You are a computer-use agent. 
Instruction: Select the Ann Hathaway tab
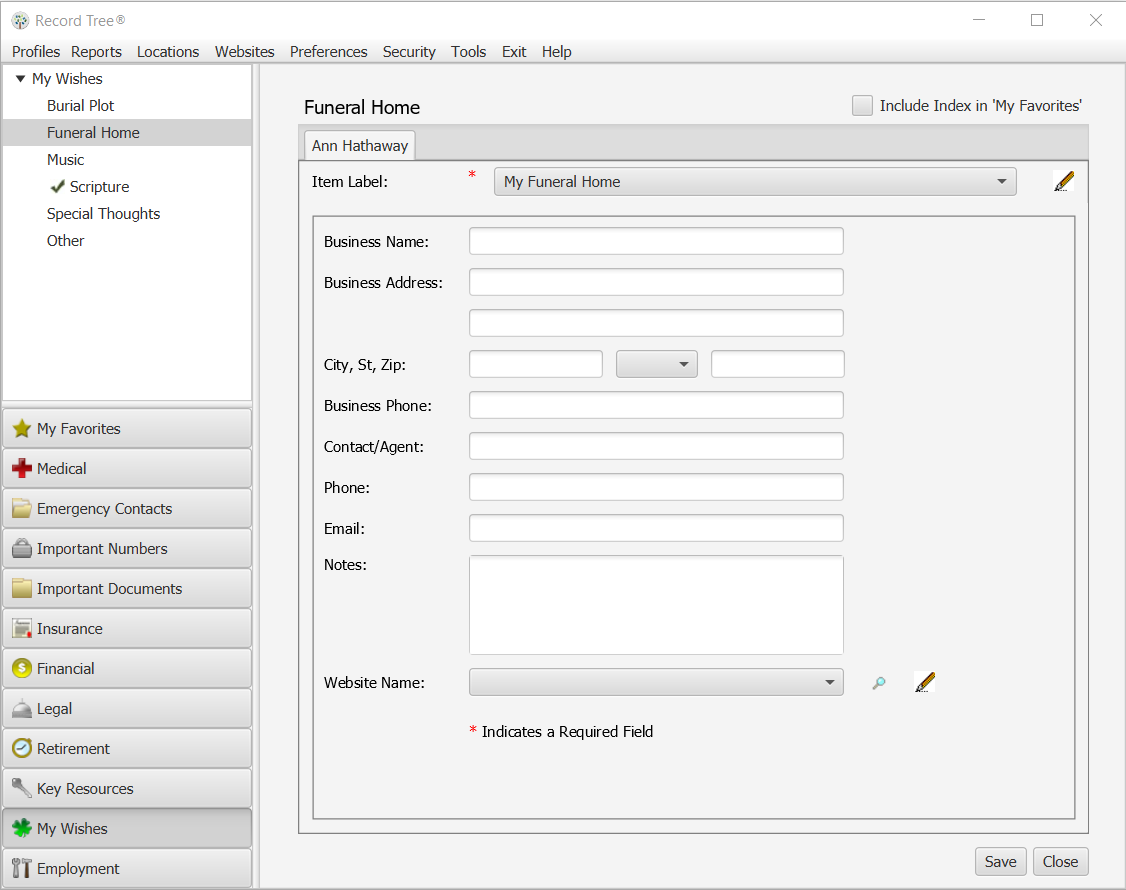359,145
